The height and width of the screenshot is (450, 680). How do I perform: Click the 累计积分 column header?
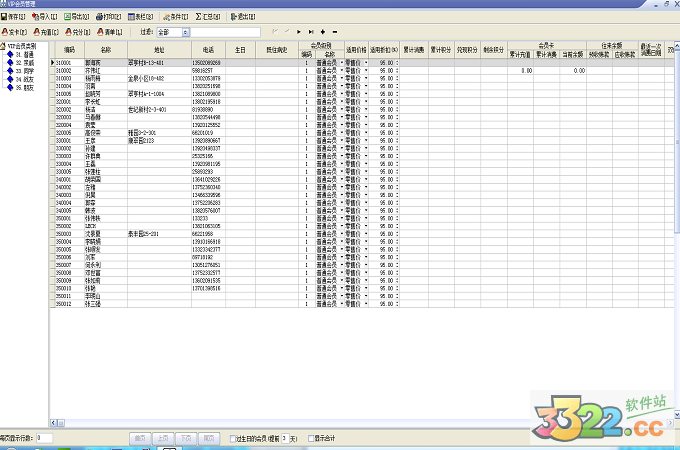tap(441, 50)
